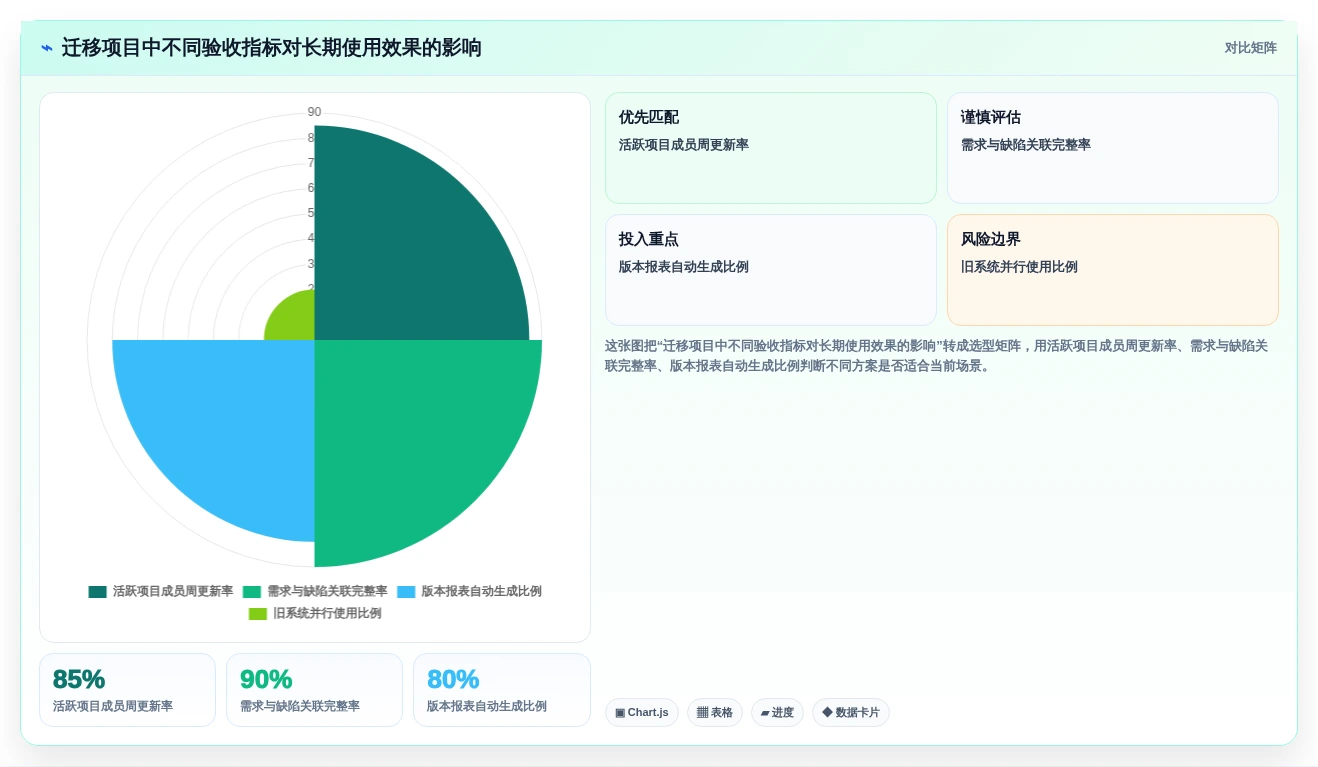This screenshot has height=767, width=1318.
Task: Toggle 需求与缺陷关联完整率 legend swatch
Action: (251, 592)
